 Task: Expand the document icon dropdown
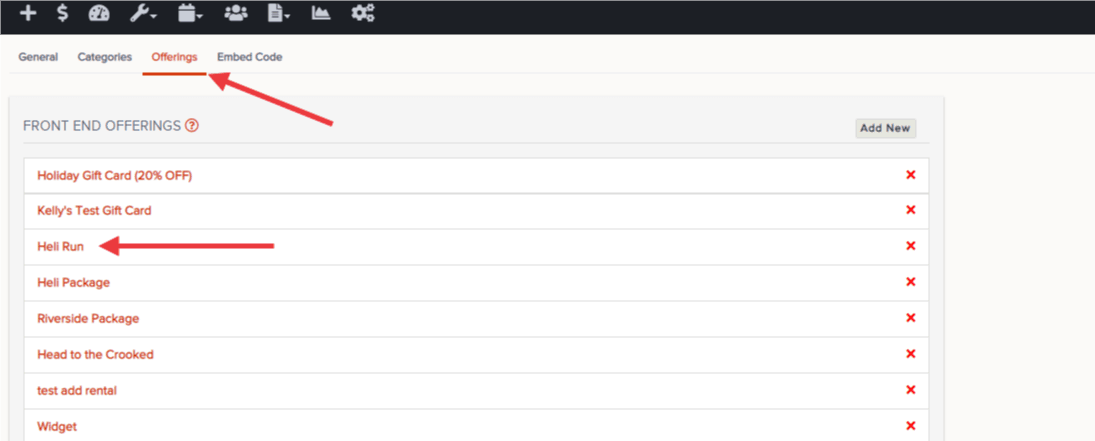coord(279,13)
